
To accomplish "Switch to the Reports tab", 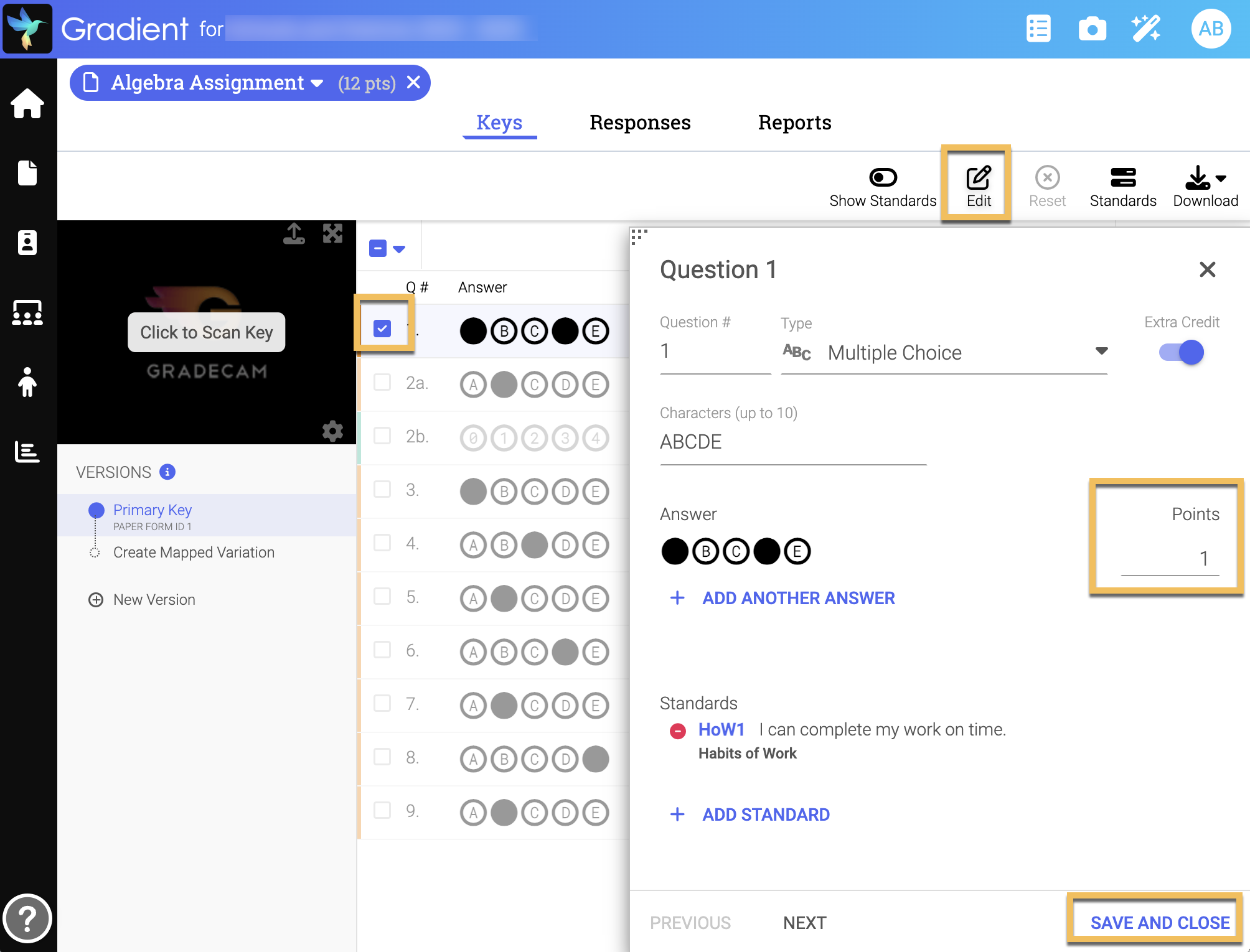I will [x=794, y=123].
